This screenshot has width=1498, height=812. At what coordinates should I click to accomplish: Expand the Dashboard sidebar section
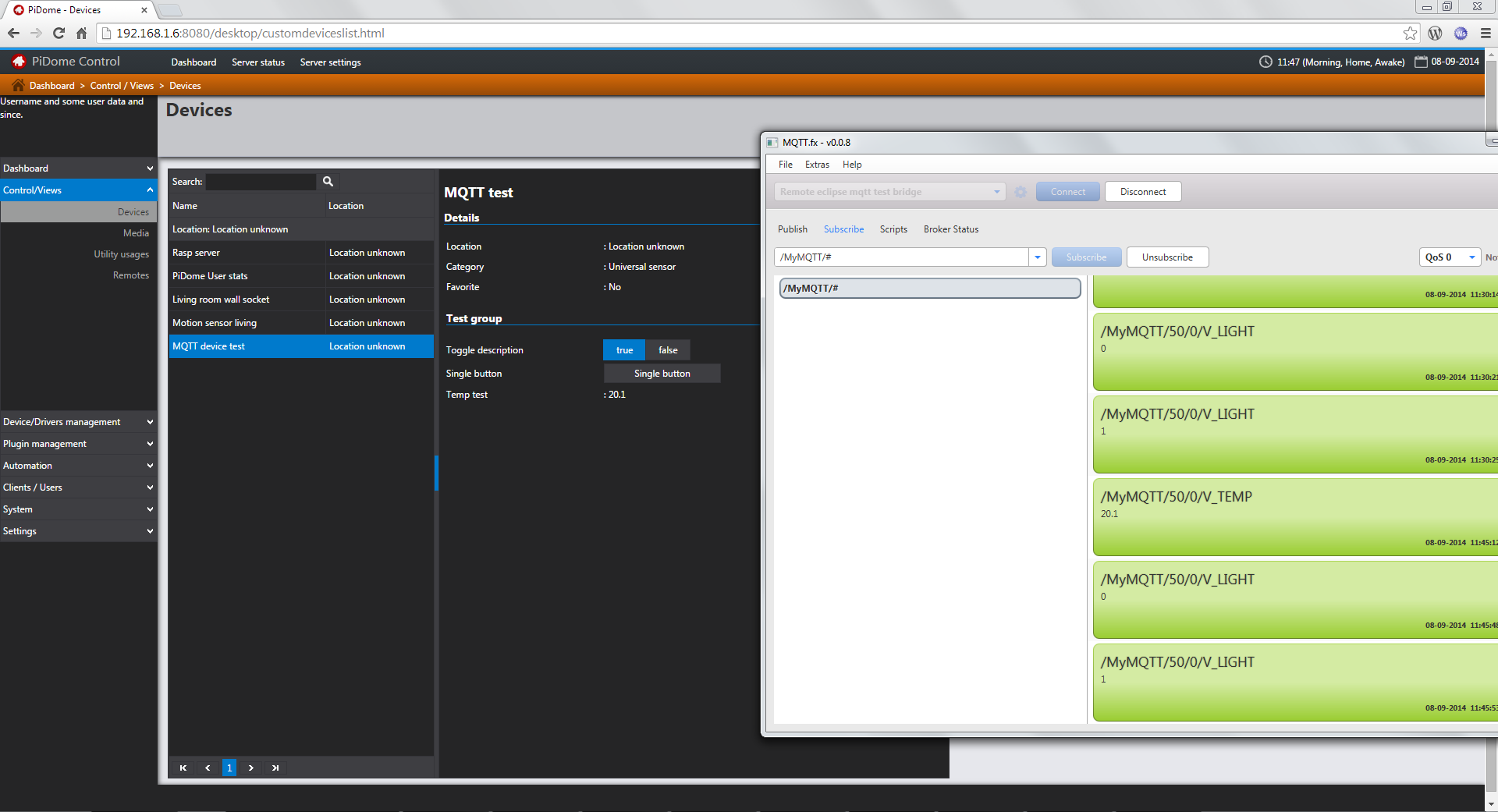point(78,168)
